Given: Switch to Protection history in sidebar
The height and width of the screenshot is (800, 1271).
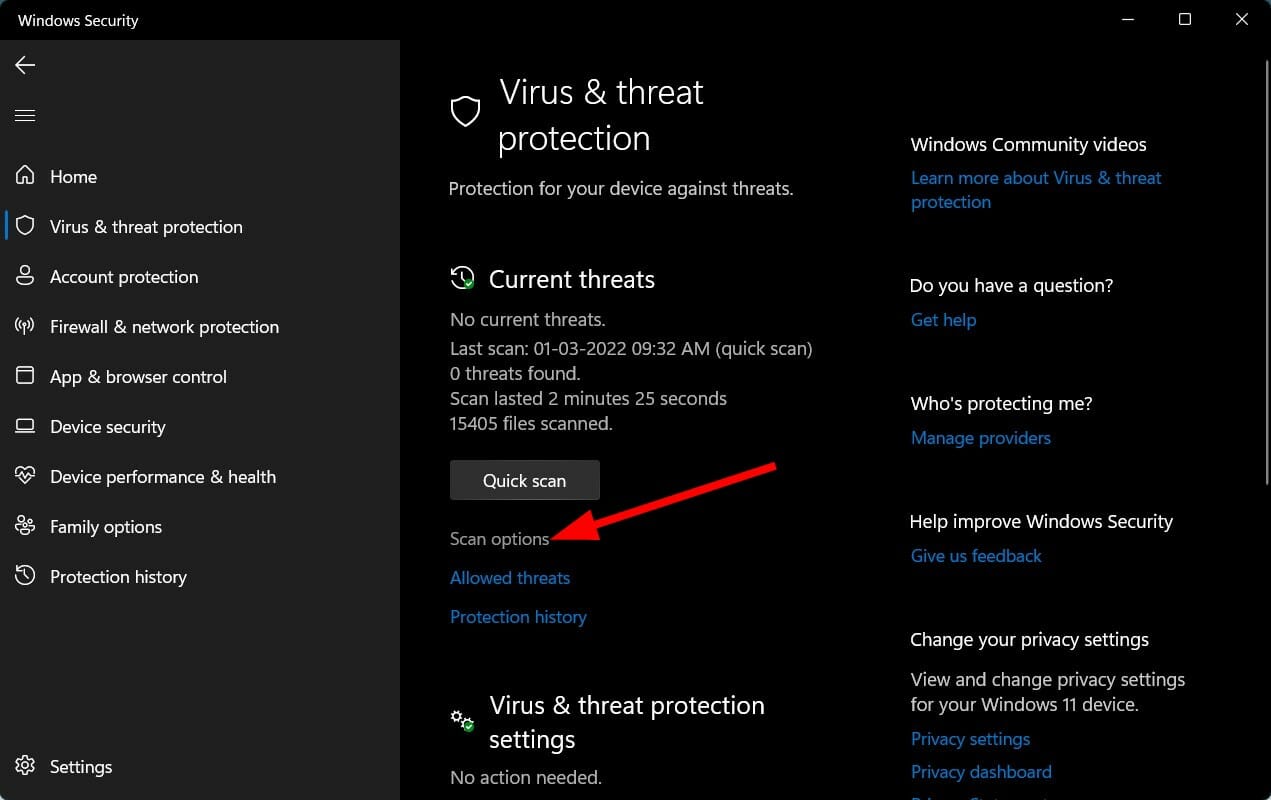Looking at the screenshot, I should click(x=118, y=576).
